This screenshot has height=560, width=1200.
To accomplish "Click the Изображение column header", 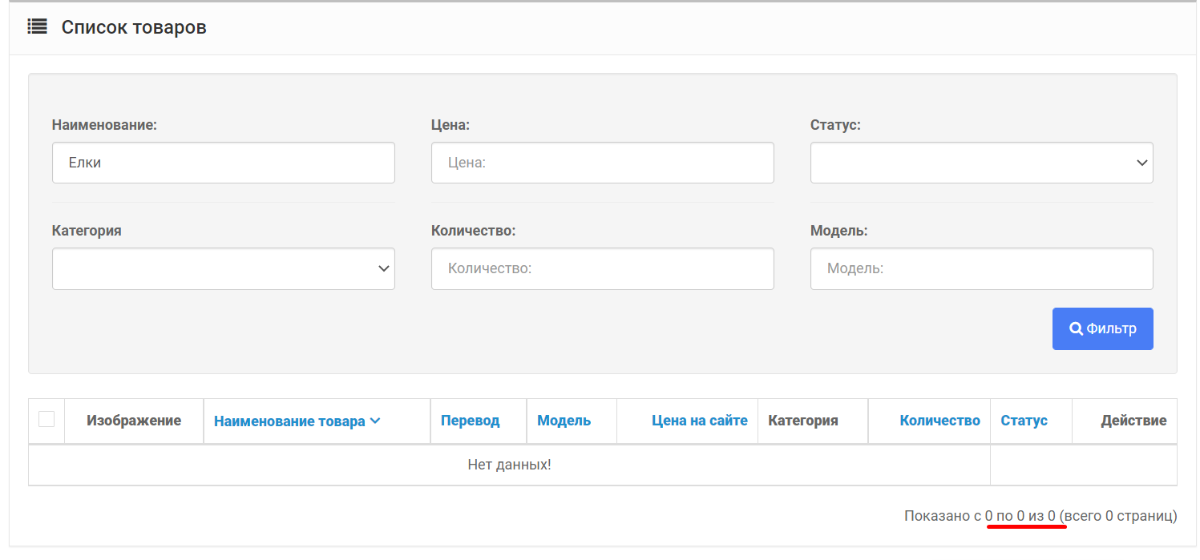I will point(134,421).
